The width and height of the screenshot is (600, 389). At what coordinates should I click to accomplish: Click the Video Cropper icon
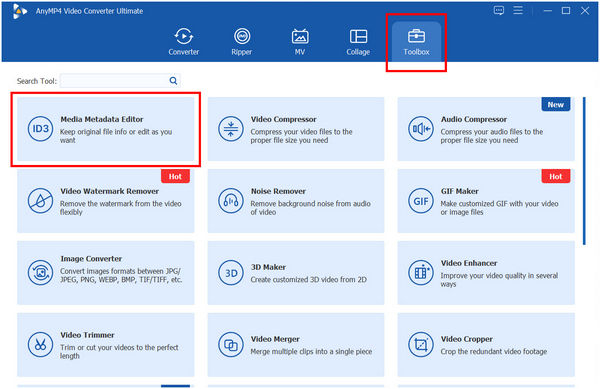point(421,345)
